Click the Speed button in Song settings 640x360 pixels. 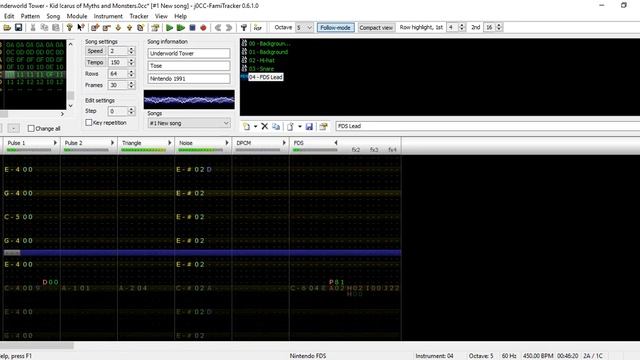[95, 51]
